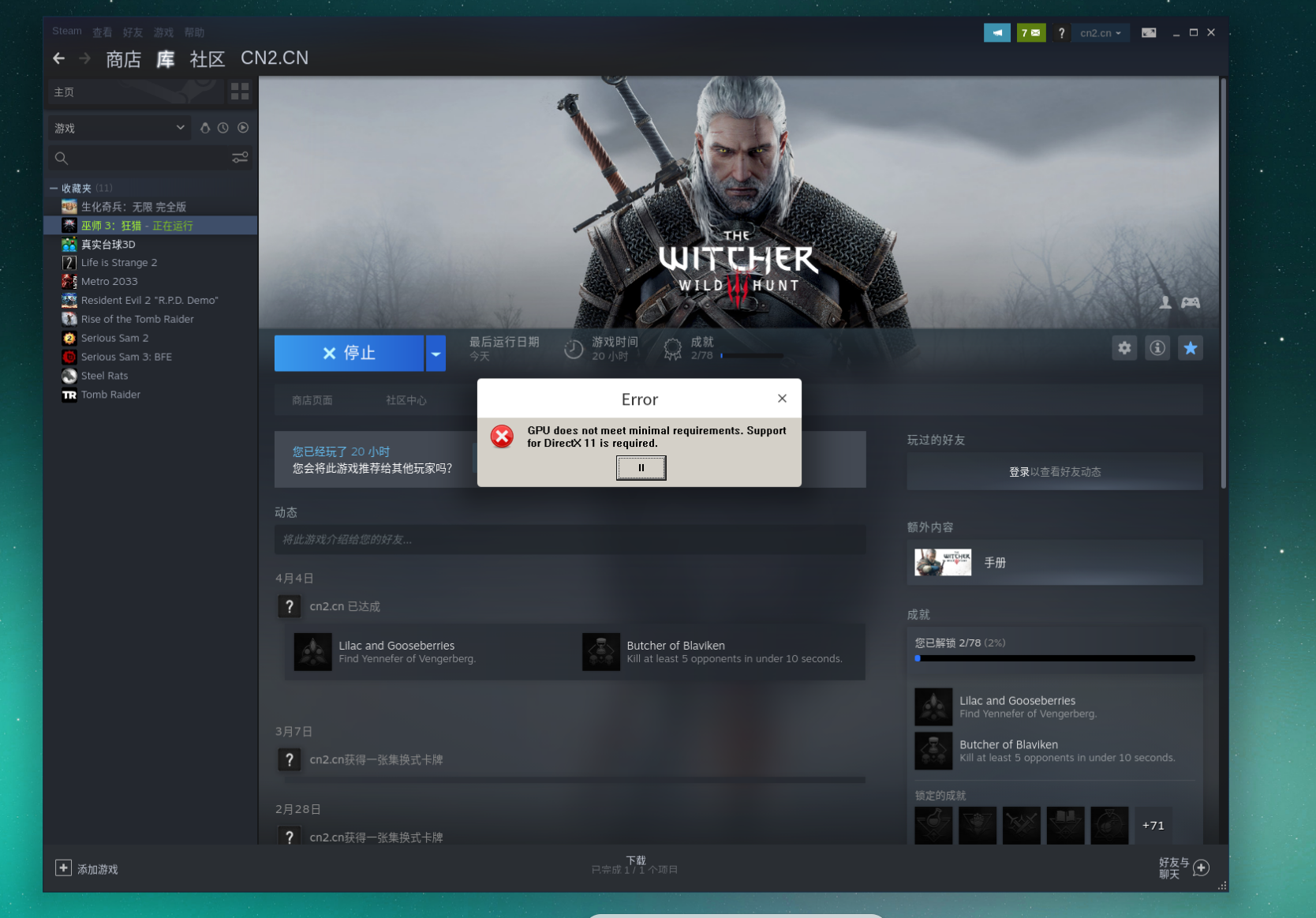The image size is (1316, 918).
Task: Close the Error dialog with X
Action: pos(782,399)
